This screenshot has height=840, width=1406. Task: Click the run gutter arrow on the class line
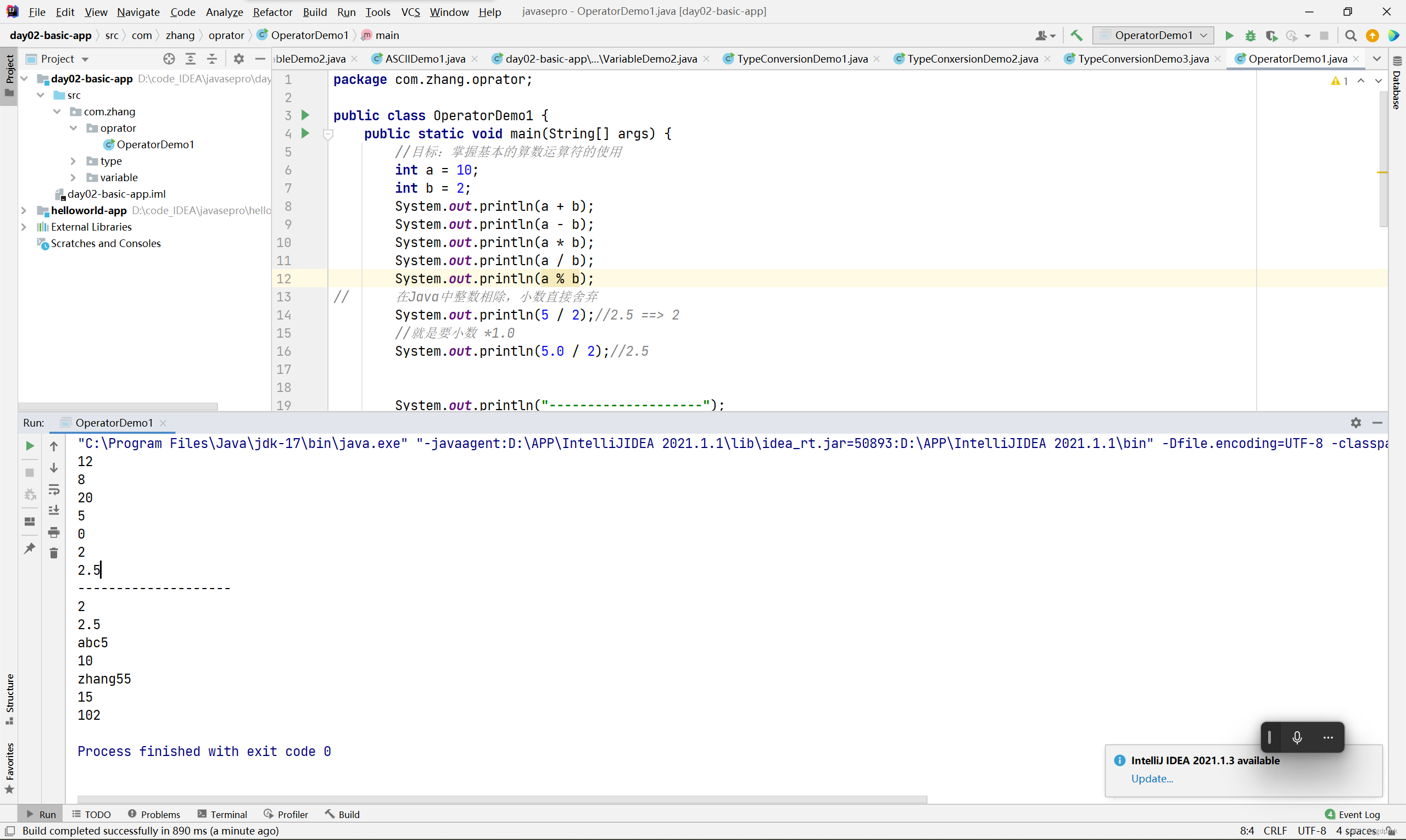(x=305, y=115)
